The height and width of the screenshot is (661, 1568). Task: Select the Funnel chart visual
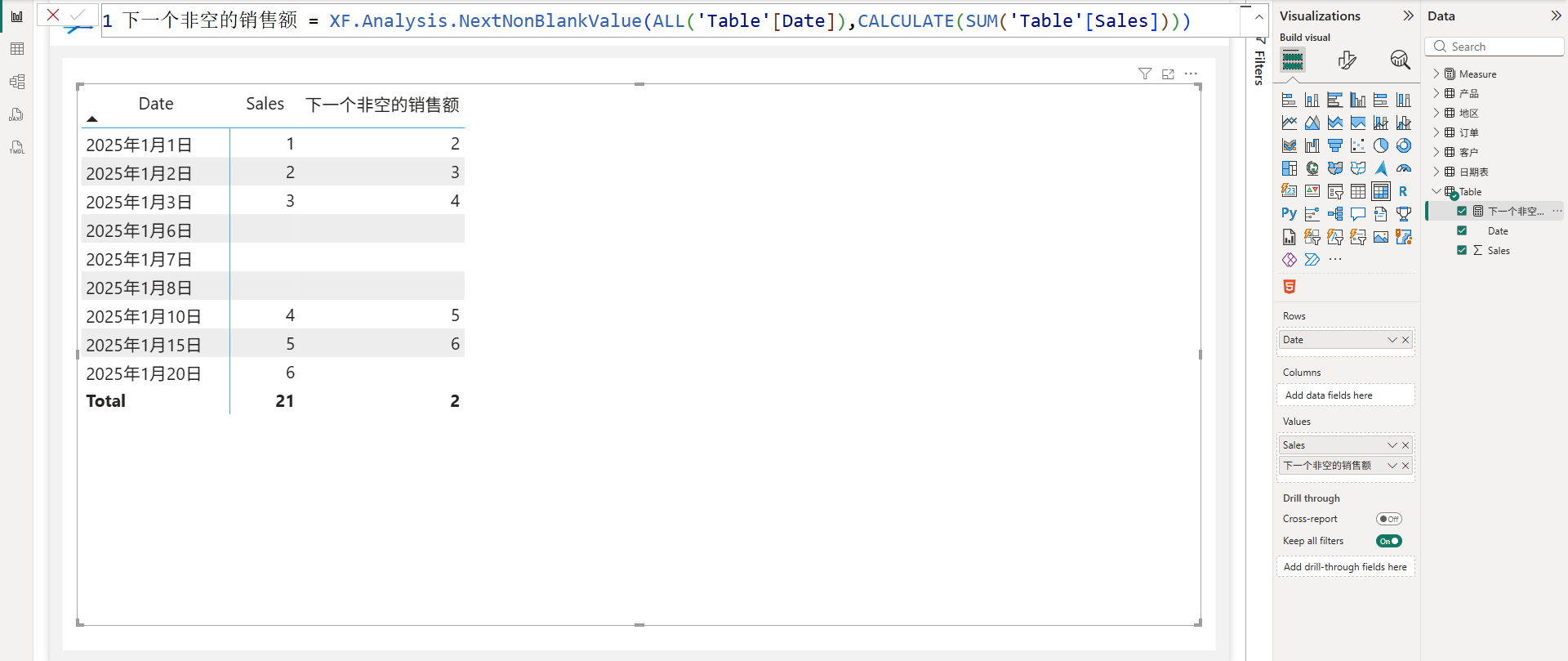coord(1334,145)
